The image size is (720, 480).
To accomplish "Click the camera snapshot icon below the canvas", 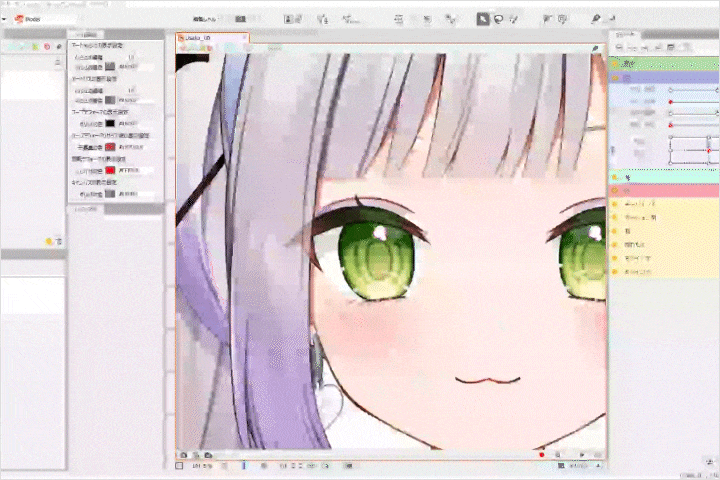I will click(208, 455).
